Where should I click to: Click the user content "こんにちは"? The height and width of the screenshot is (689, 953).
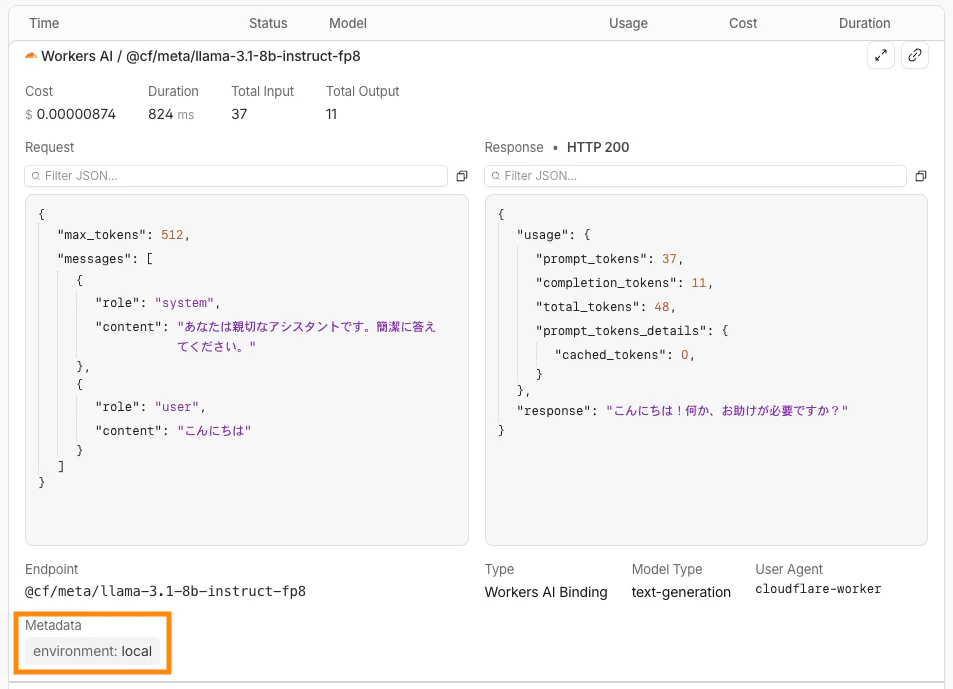214,431
